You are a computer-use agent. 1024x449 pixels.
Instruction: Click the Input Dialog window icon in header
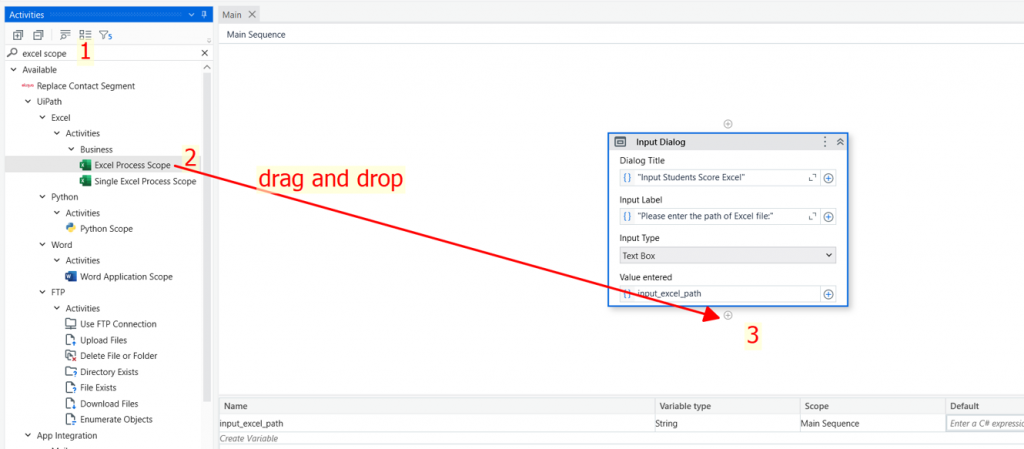pyautogui.click(x=621, y=142)
